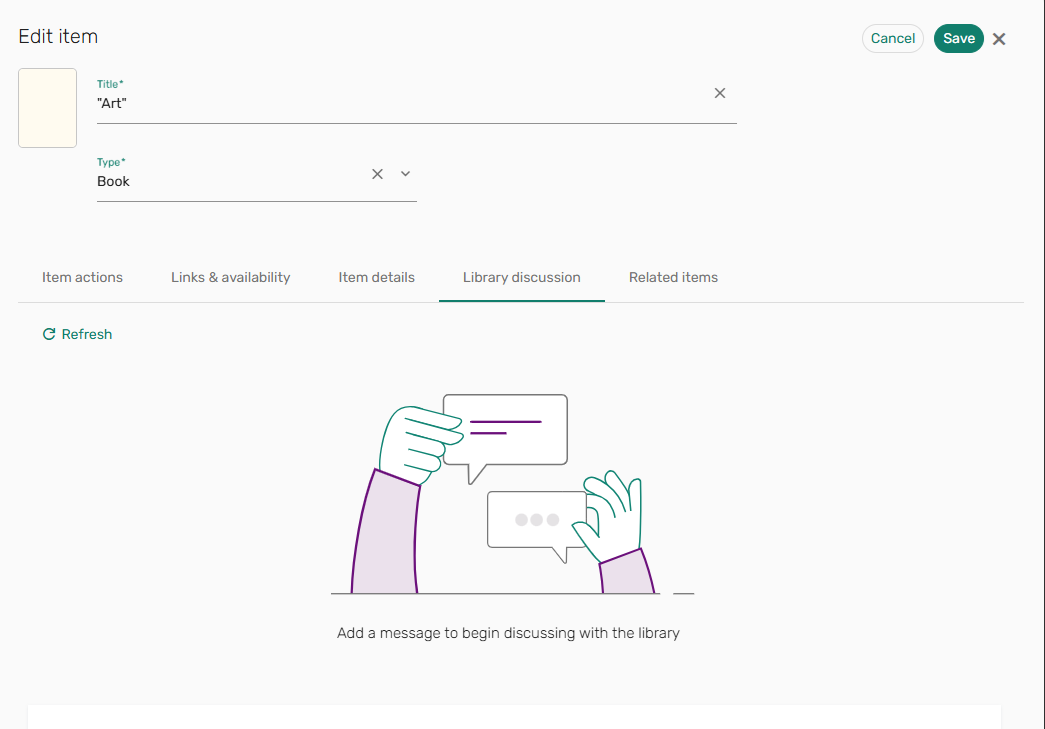Click the 'Edit item' heading

tap(58, 37)
